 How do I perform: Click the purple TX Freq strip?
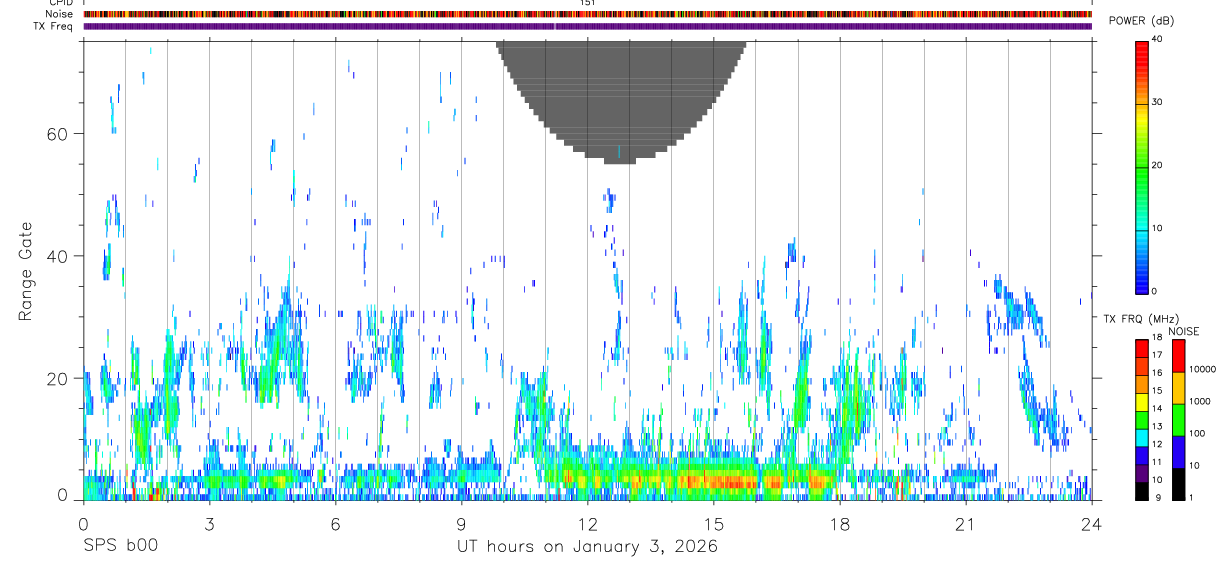(x=587, y=26)
